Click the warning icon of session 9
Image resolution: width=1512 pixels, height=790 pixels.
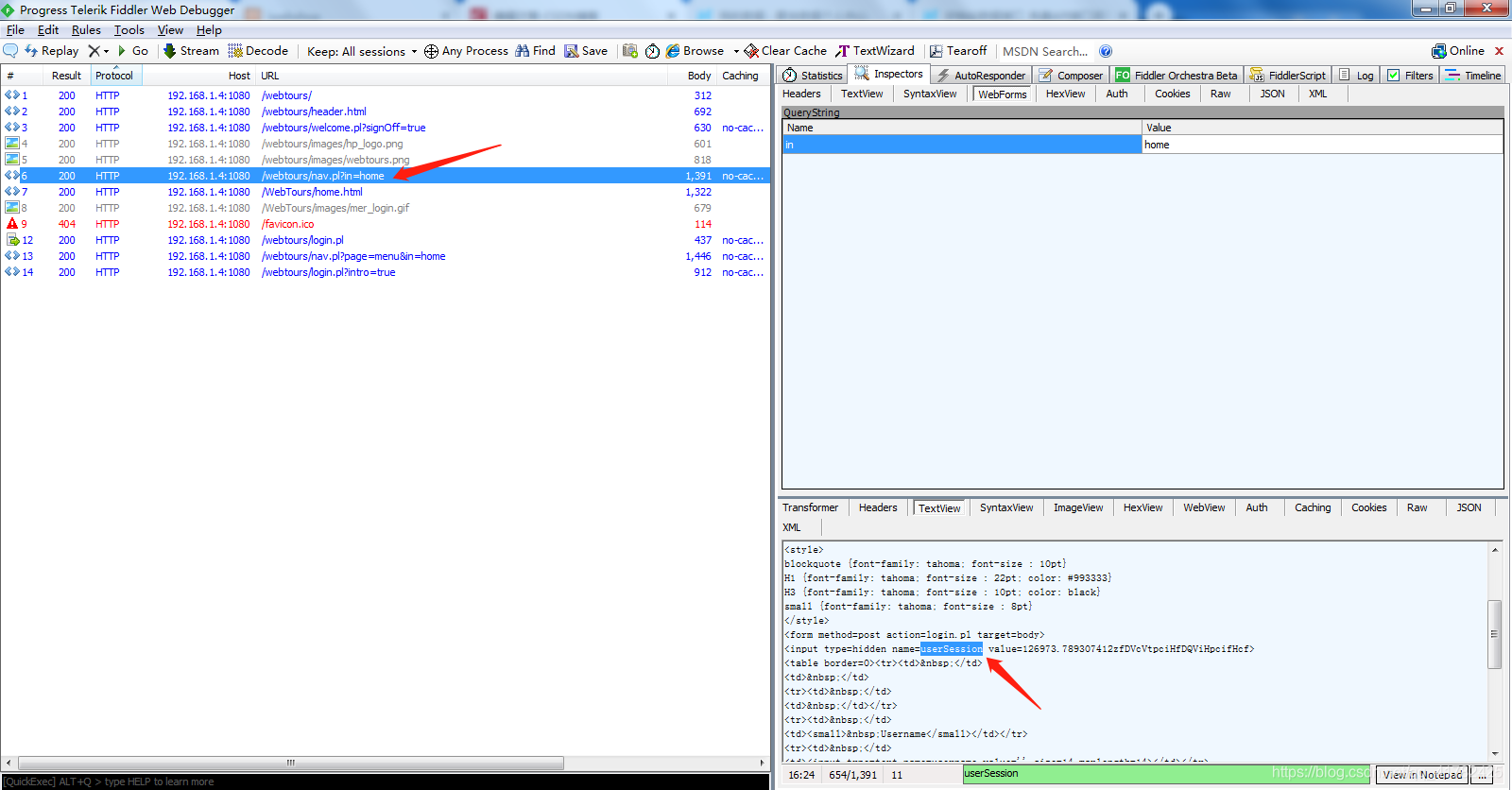click(x=11, y=224)
